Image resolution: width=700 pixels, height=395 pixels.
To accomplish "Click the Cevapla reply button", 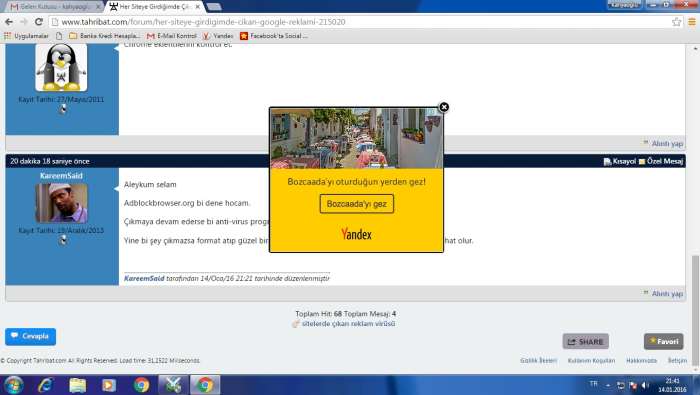I will (30, 337).
